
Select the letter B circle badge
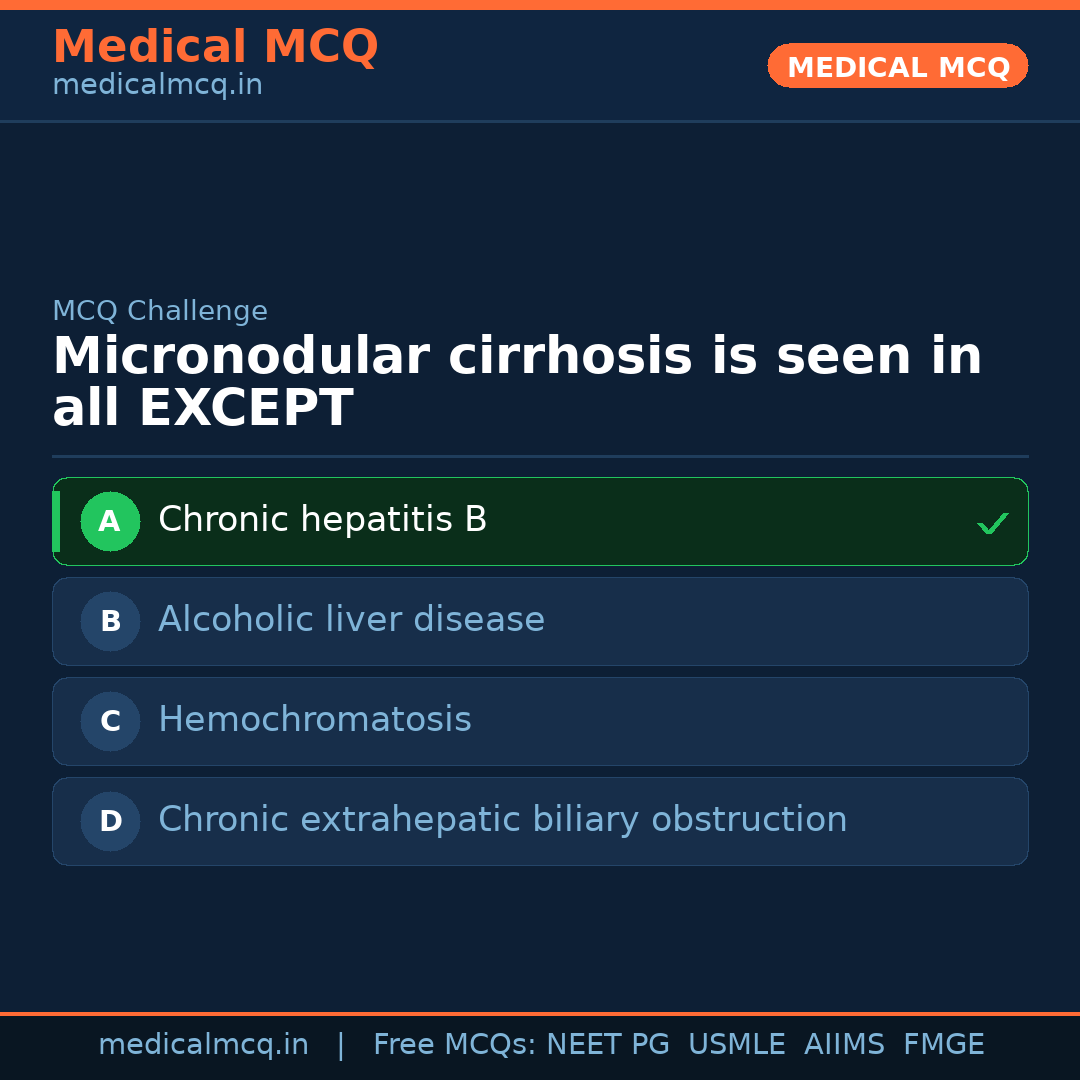point(110,621)
